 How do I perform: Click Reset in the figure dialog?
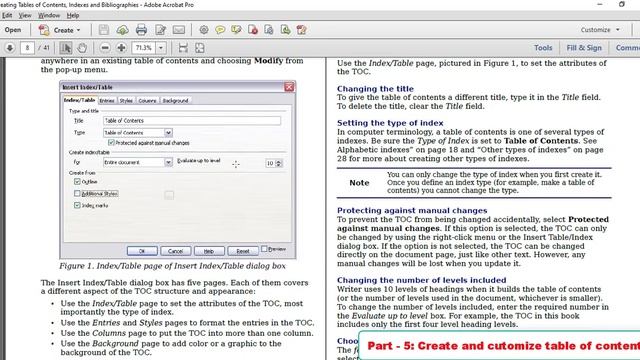click(242, 251)
